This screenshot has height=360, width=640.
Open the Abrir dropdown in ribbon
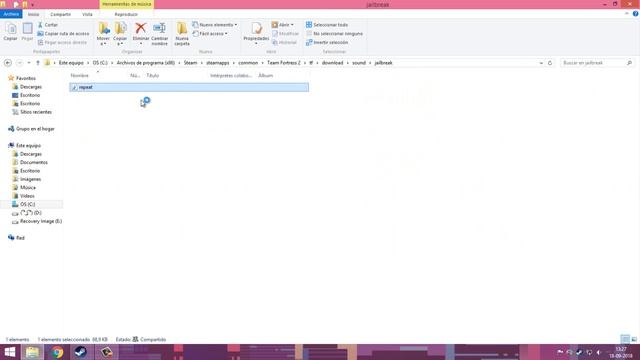(282, 25)
